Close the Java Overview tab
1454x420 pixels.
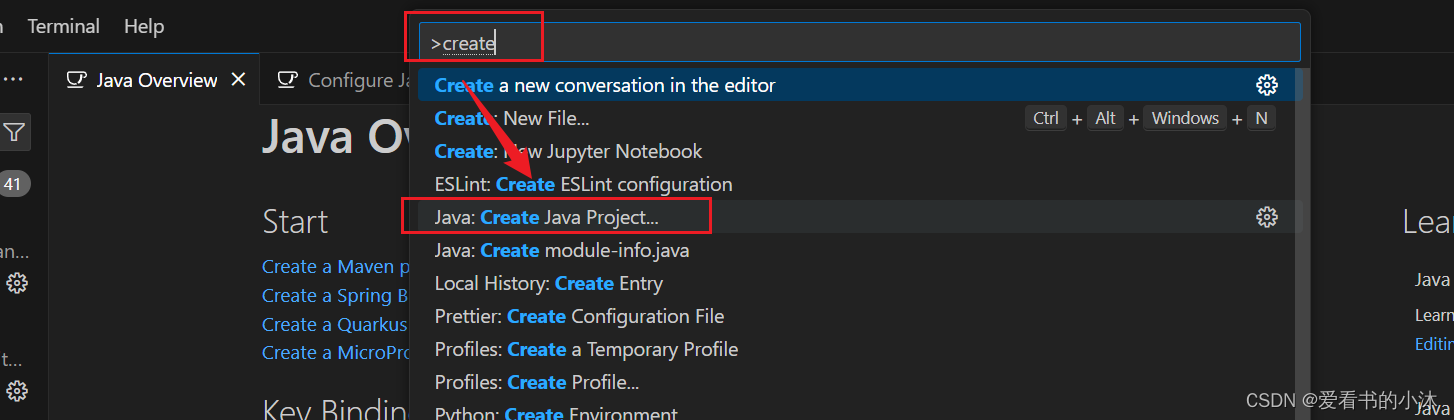238,80
